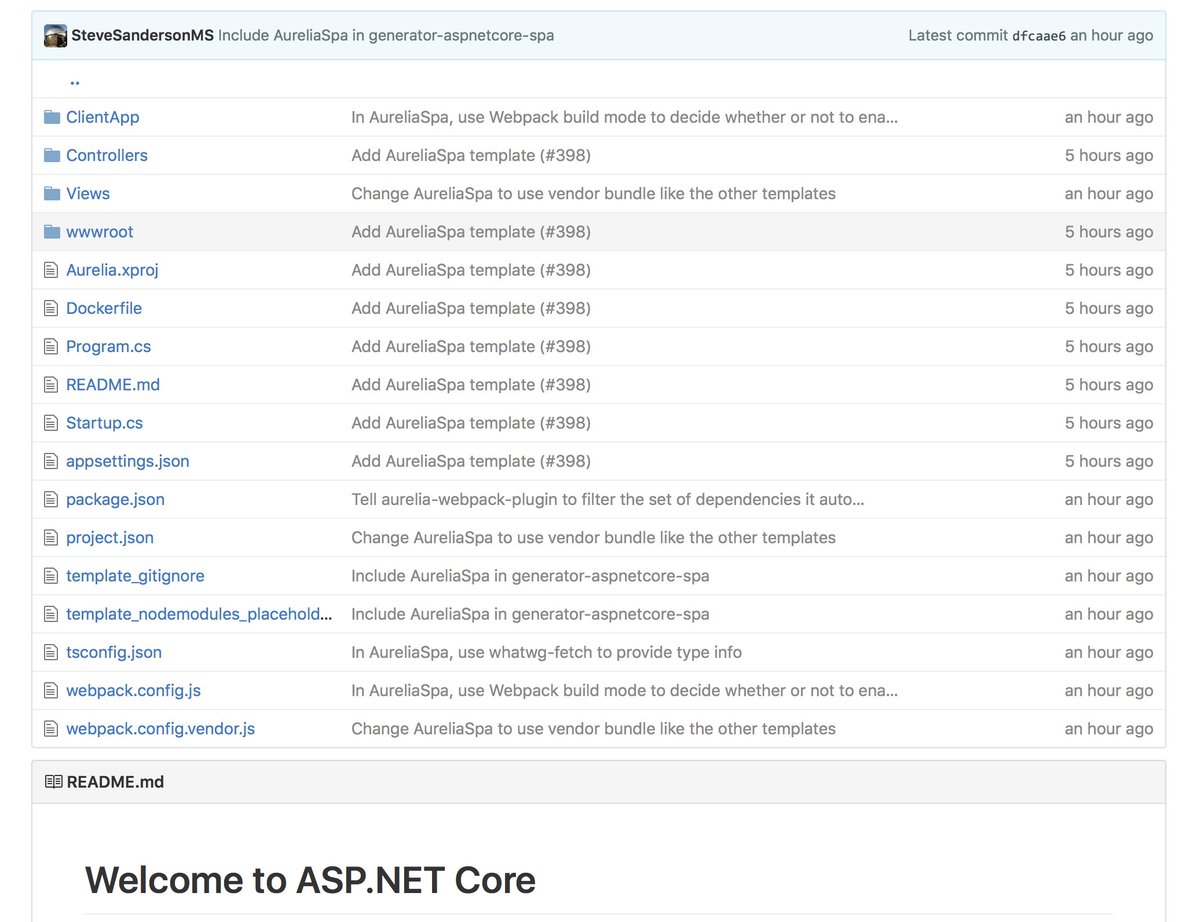Click file icon beside README.md row
The height and width of the screenshot is (922, 1200).
click(52, 384)
